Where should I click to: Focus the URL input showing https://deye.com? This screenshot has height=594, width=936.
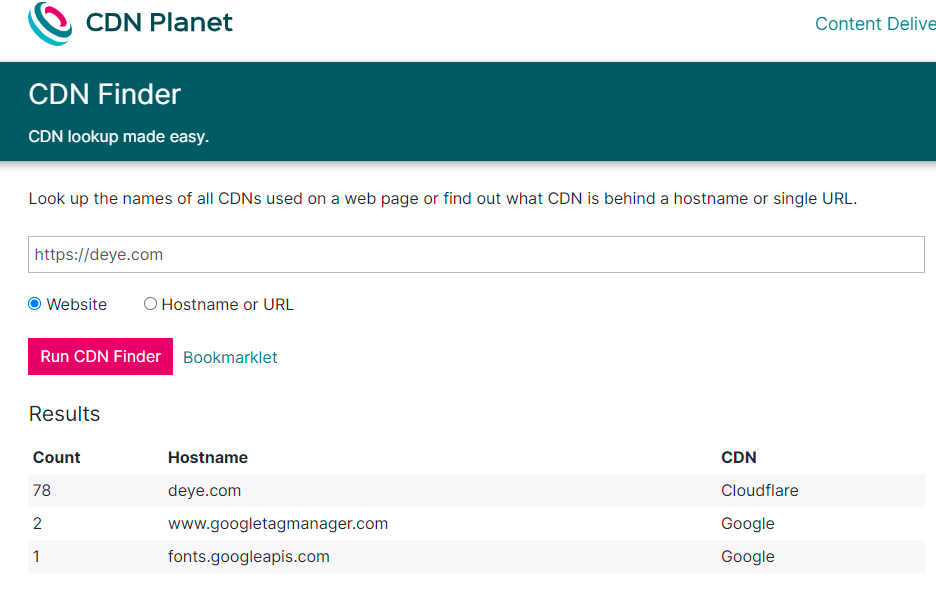coord(476,254)
